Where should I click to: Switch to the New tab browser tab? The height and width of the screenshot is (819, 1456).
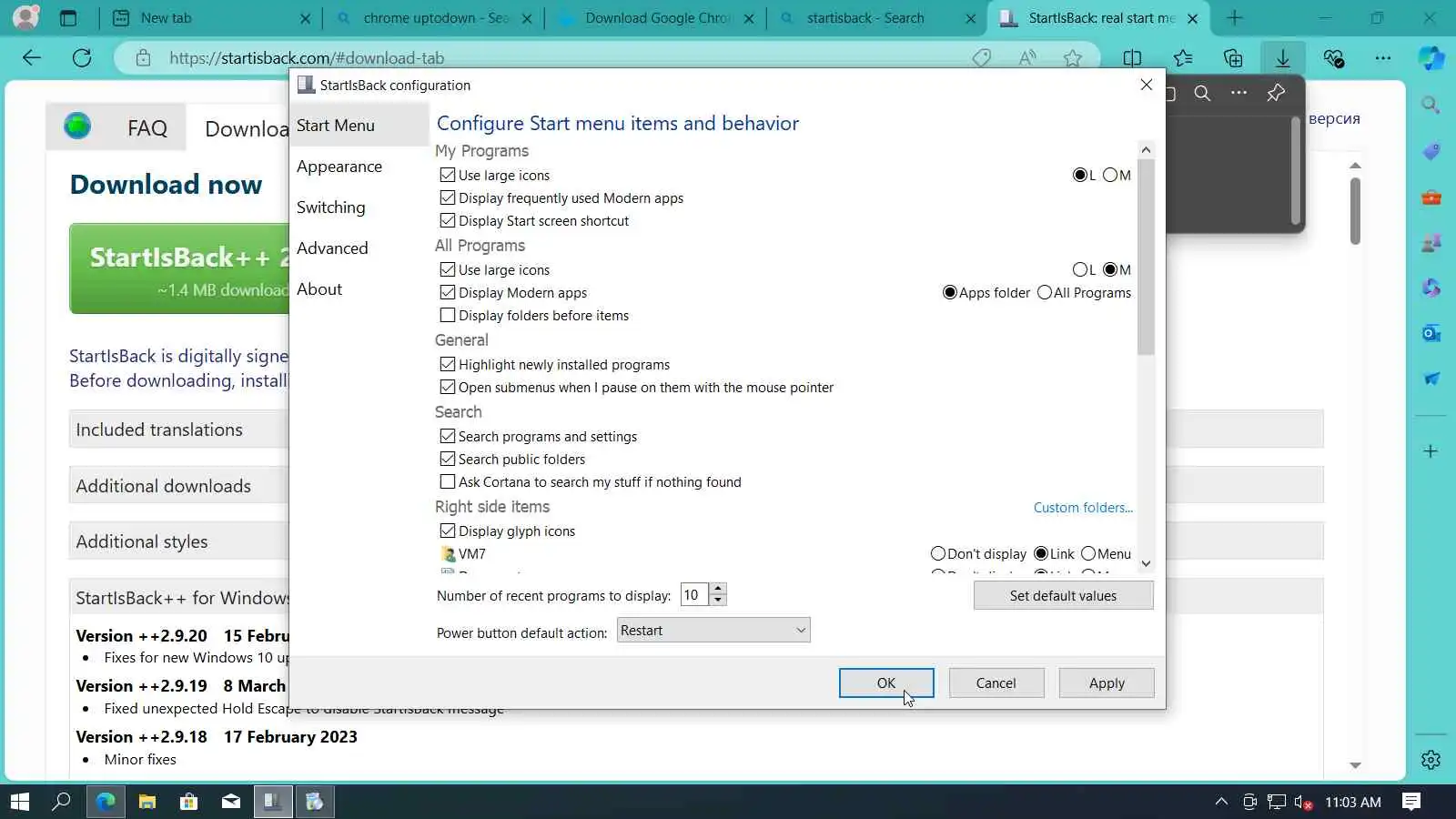click(210, 18)
